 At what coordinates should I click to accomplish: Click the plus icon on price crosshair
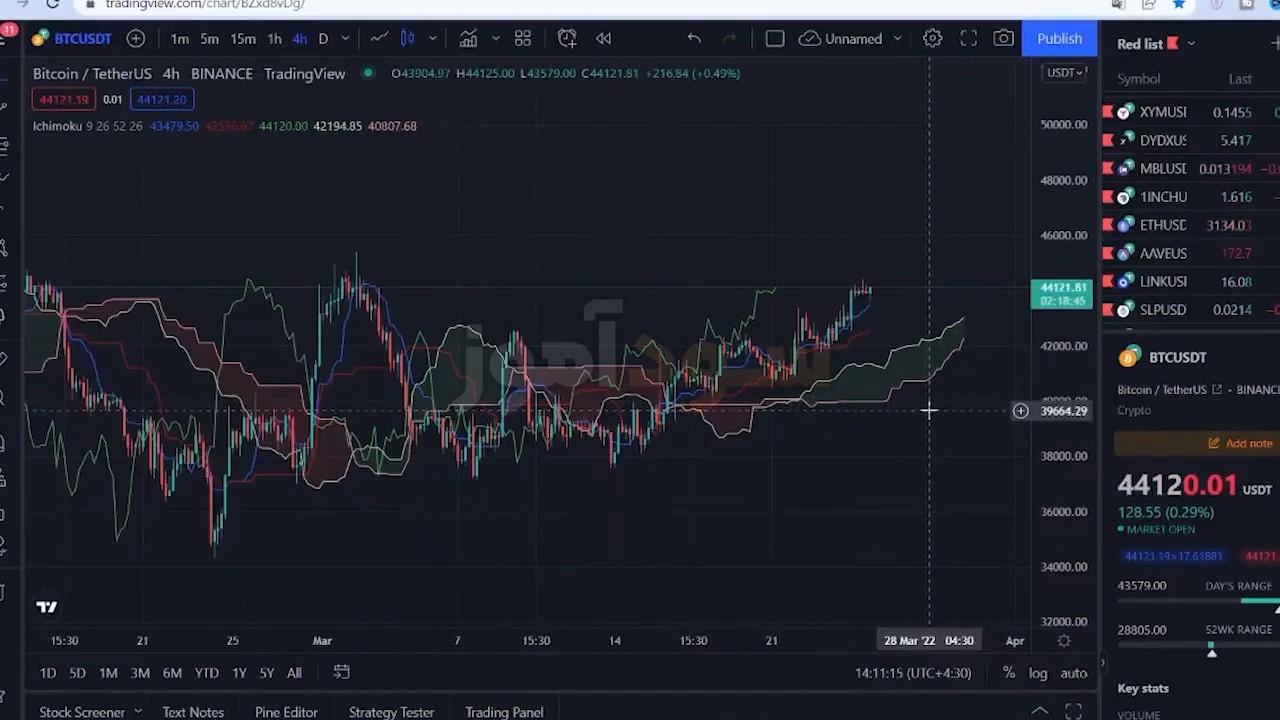pos(1020,411)
